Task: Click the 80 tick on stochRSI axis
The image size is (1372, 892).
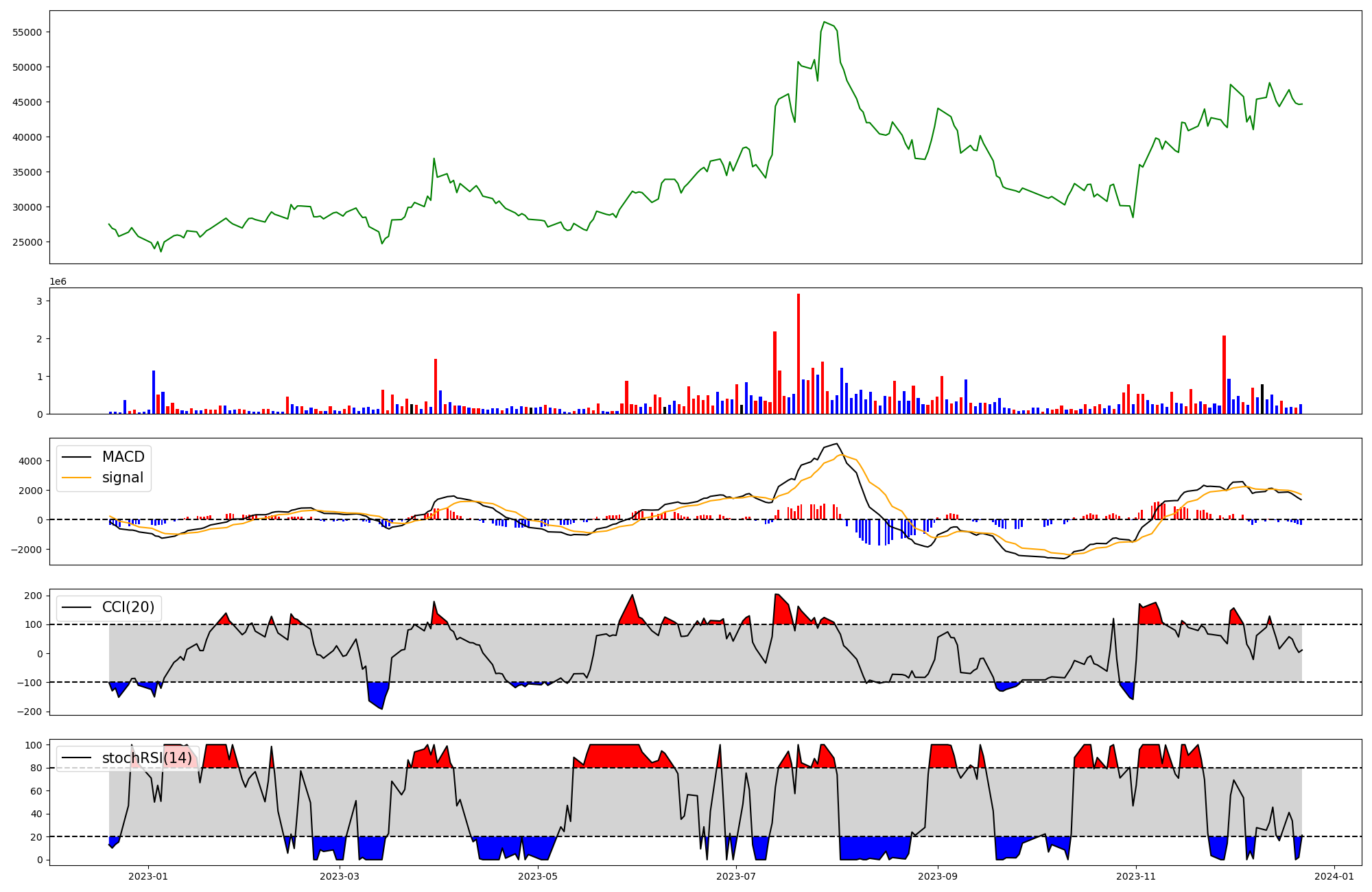Action: click(36, 768)
